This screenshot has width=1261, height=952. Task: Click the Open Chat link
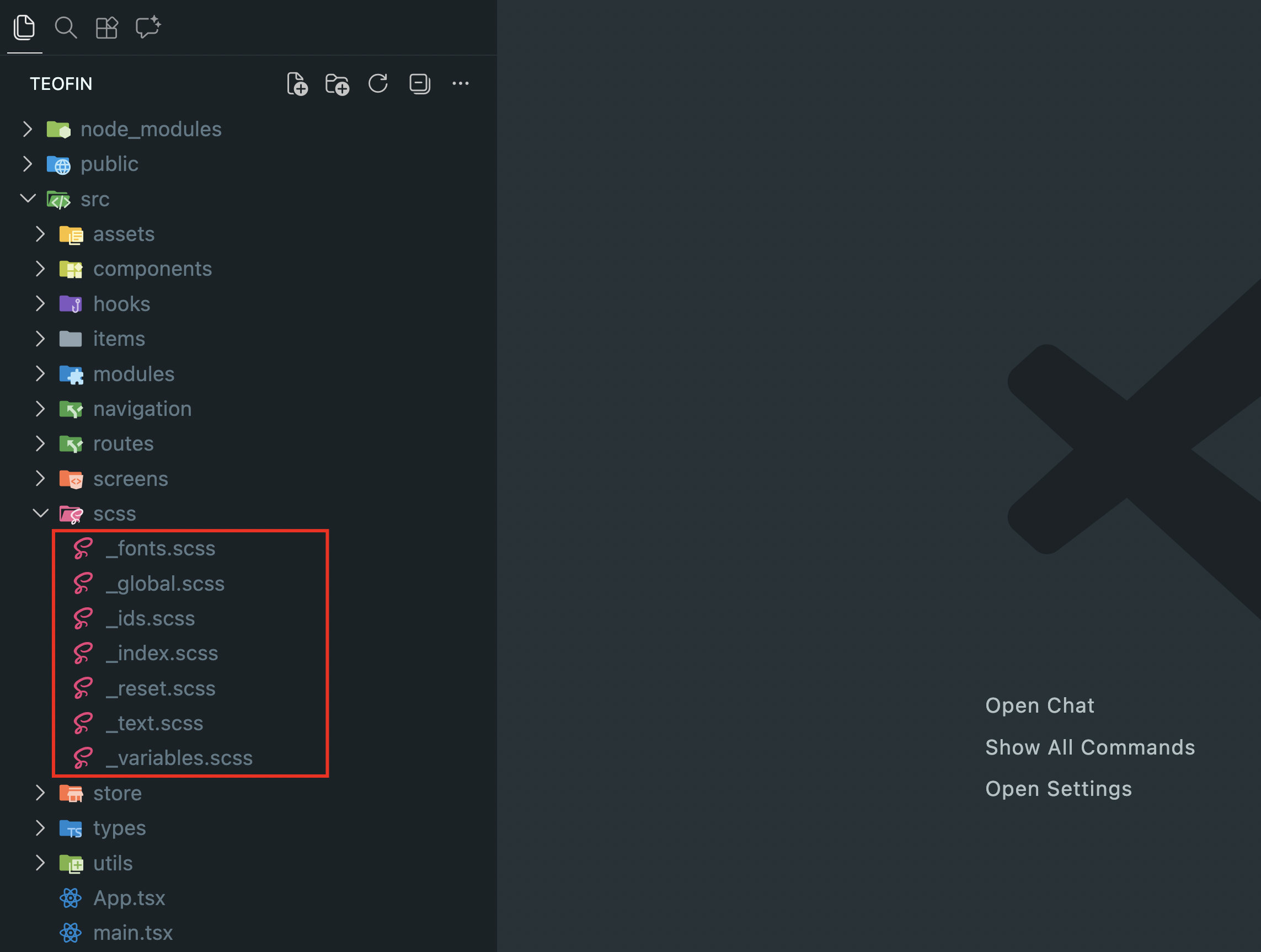pos(1039,706)
